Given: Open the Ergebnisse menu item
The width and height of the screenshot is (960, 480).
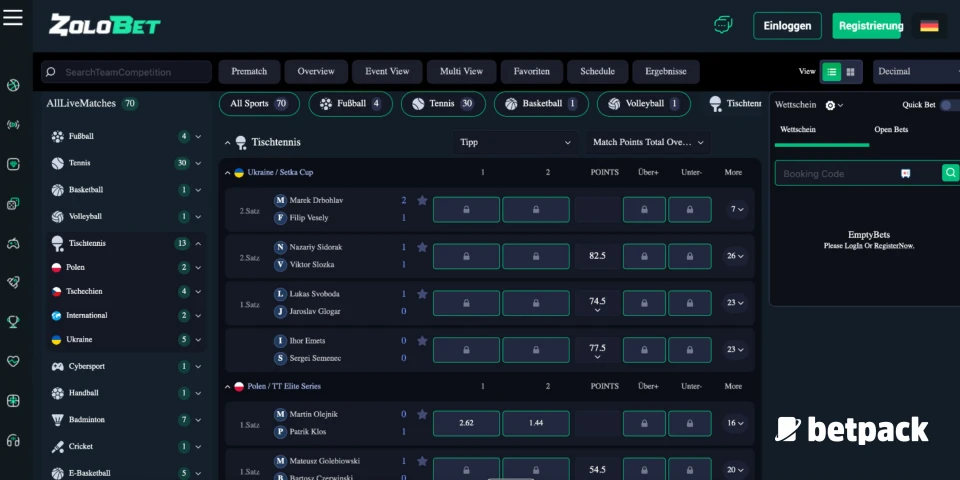Looking at the screenshot, I should tap(665, 72).
